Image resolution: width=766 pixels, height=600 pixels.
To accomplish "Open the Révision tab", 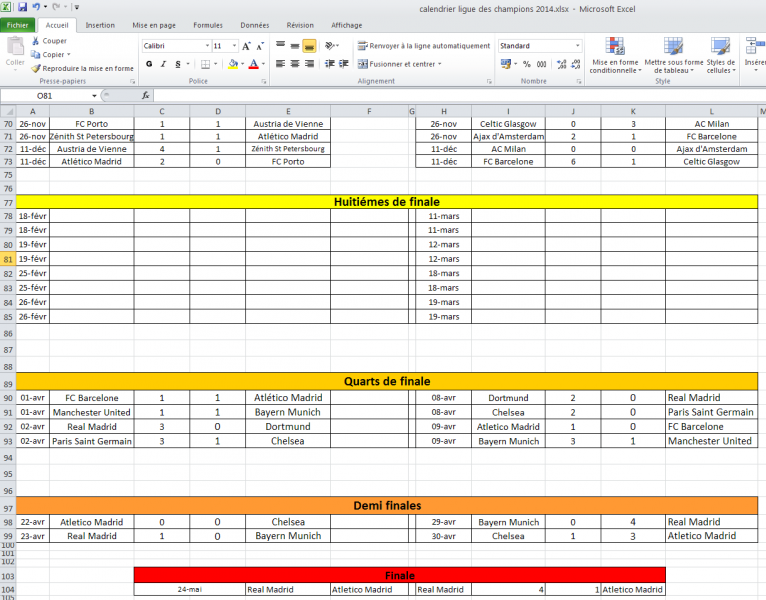I will coord(300,25).
